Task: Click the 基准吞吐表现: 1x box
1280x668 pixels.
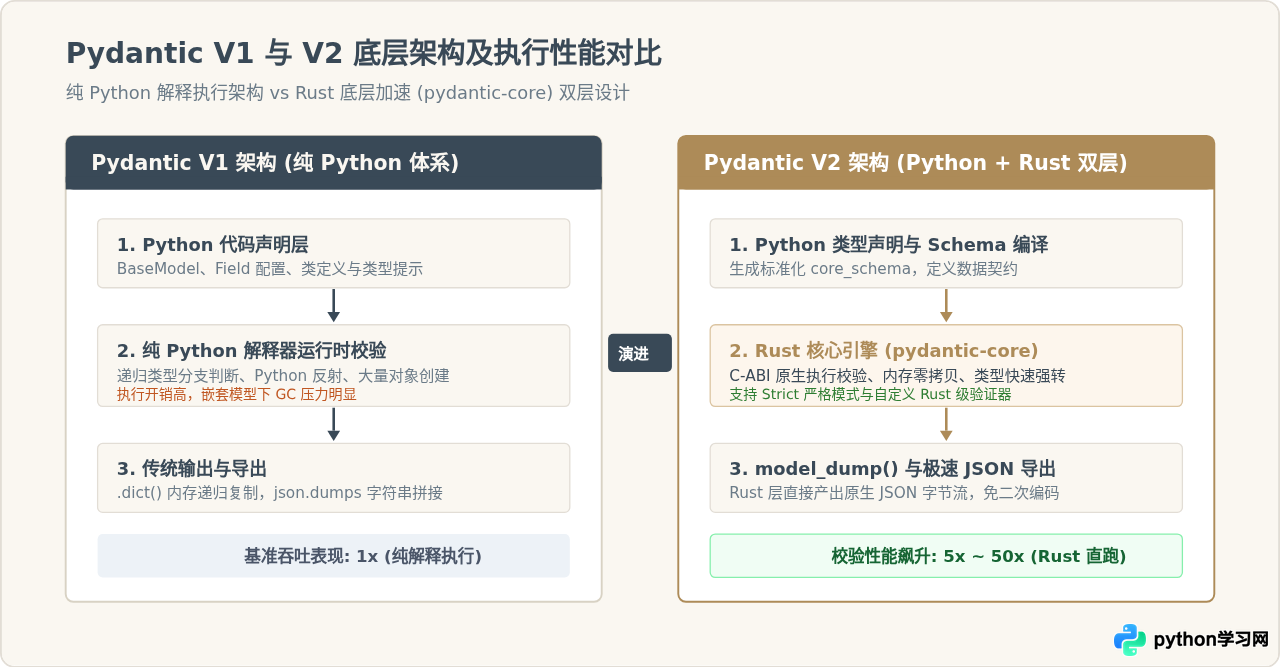Action: tap(334, 556)
